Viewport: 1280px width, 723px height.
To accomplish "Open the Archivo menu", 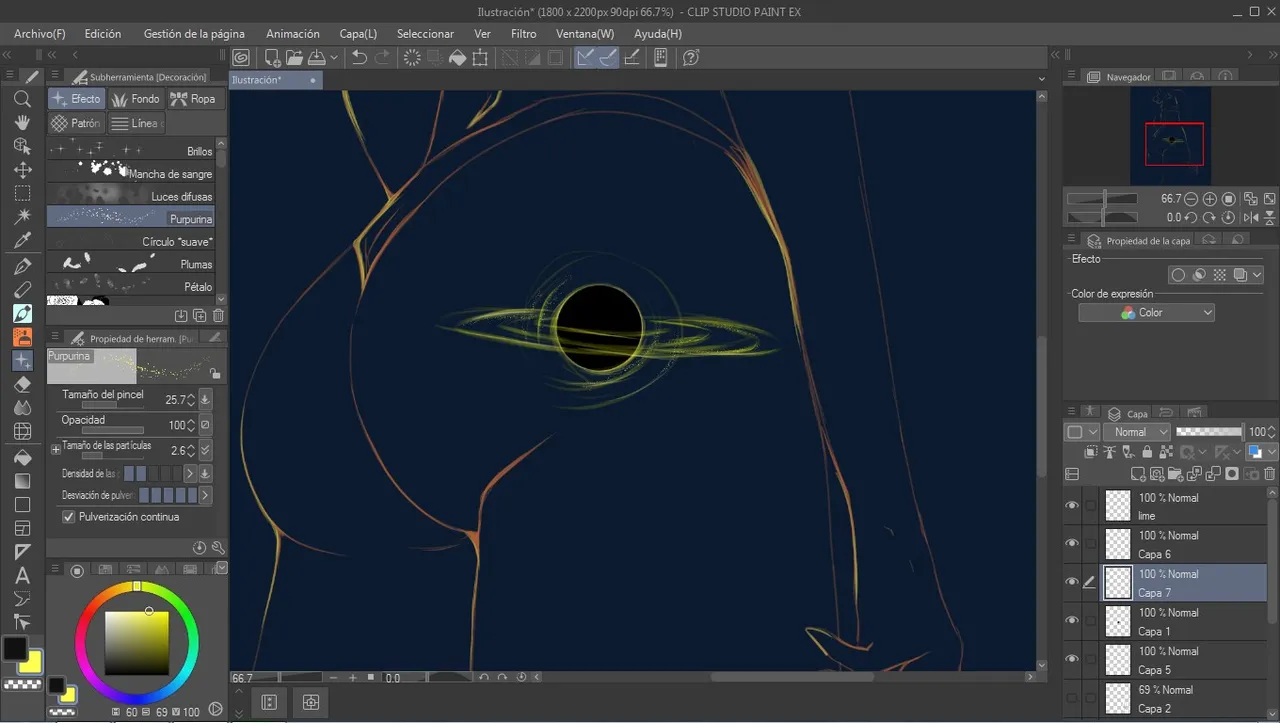I will (x=40, y=34).
